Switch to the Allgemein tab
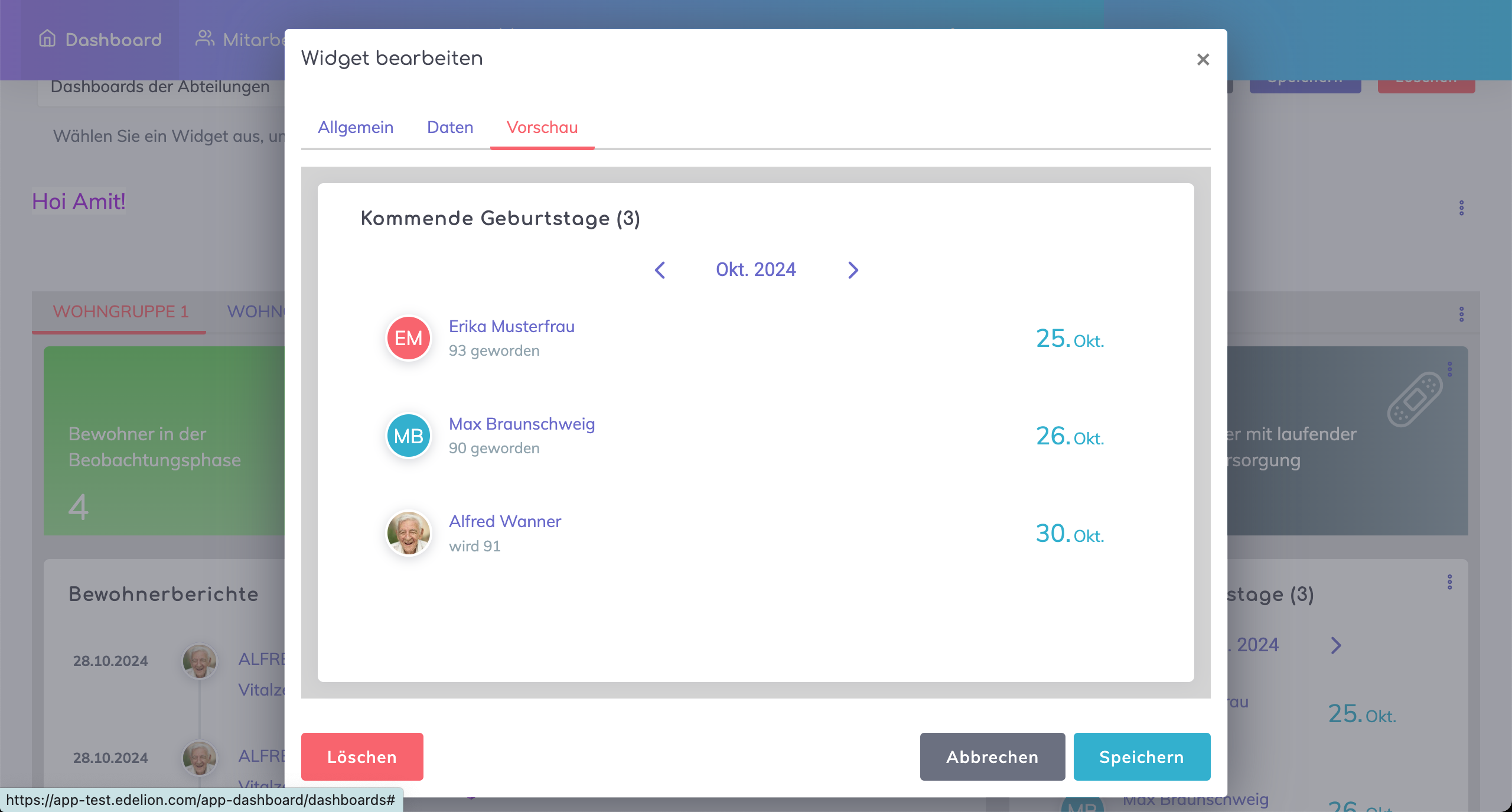This screenshot has width=1512, height=812. (x=356, y=128)
